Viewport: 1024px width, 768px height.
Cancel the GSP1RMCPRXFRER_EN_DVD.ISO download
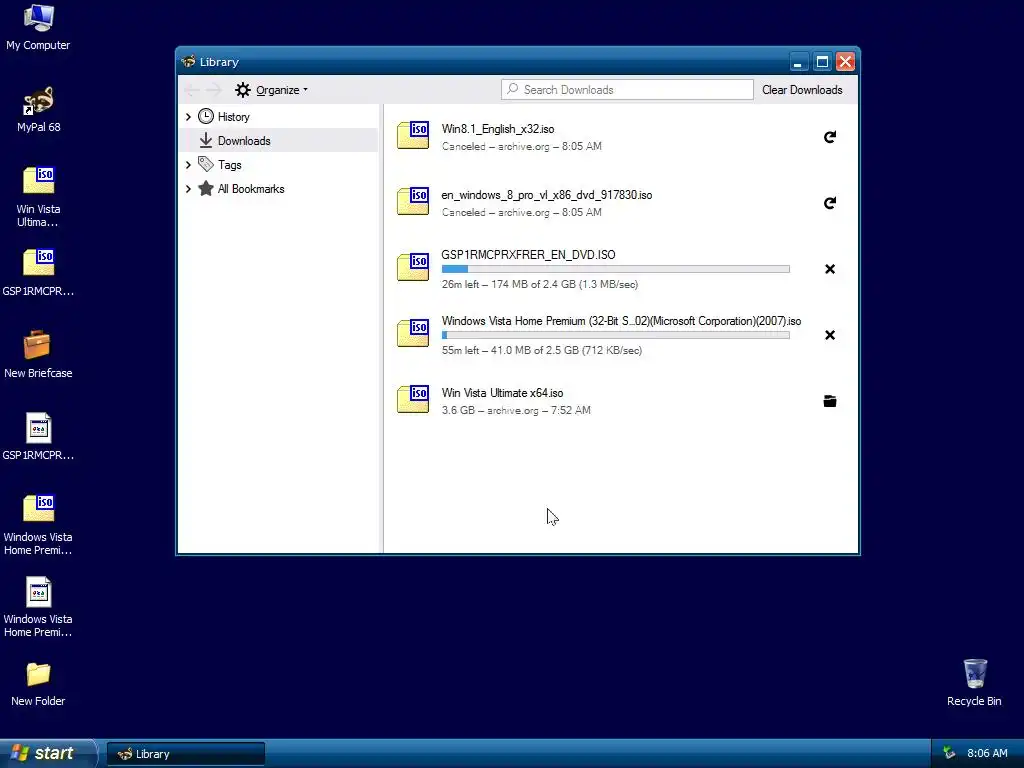(829, 269)
